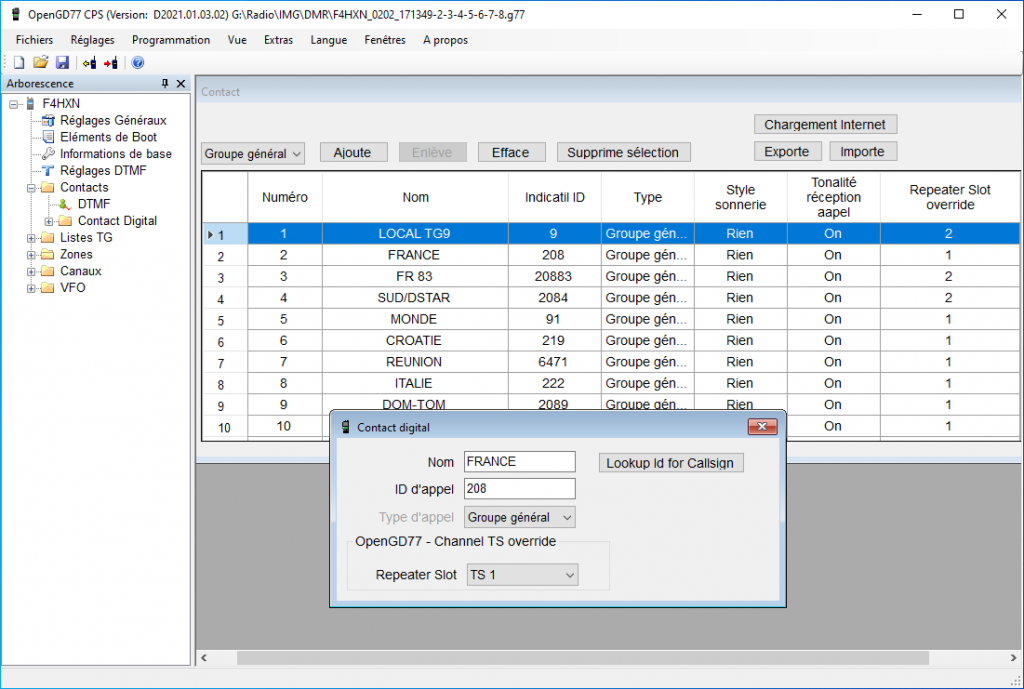Open the Fichiers menu
This screenshot has width=1024, height=689.
pyautogui.click(x=35, y=40)
